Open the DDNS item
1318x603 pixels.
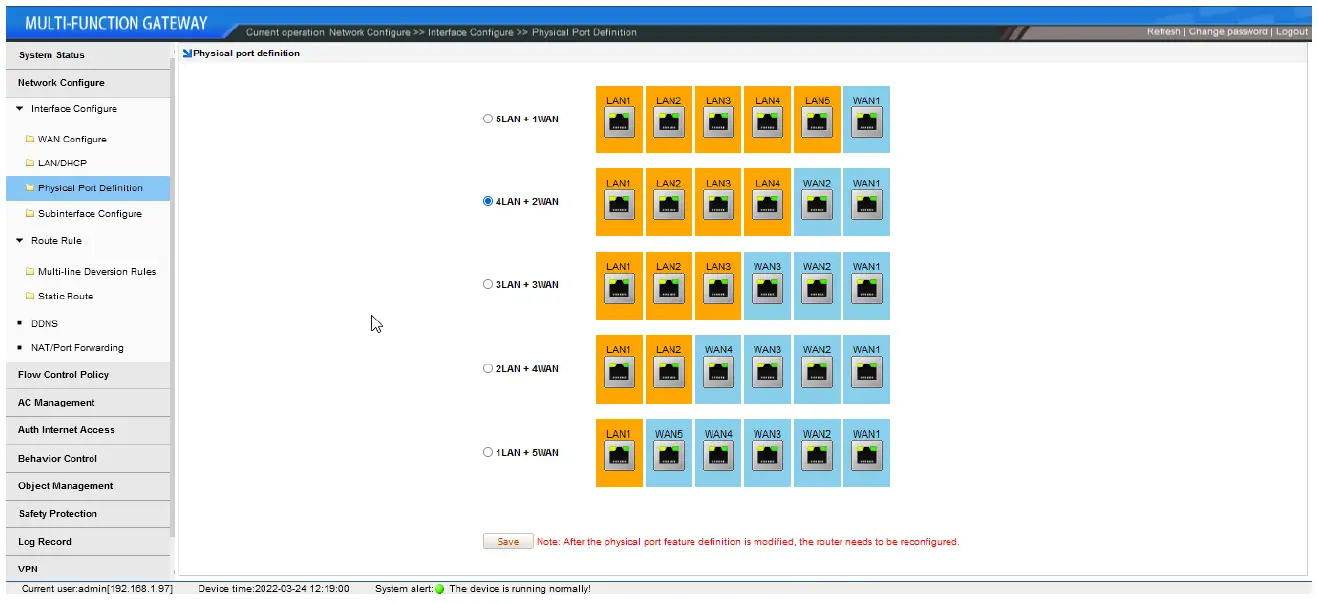pyautogui.click(x=45, y=324)
